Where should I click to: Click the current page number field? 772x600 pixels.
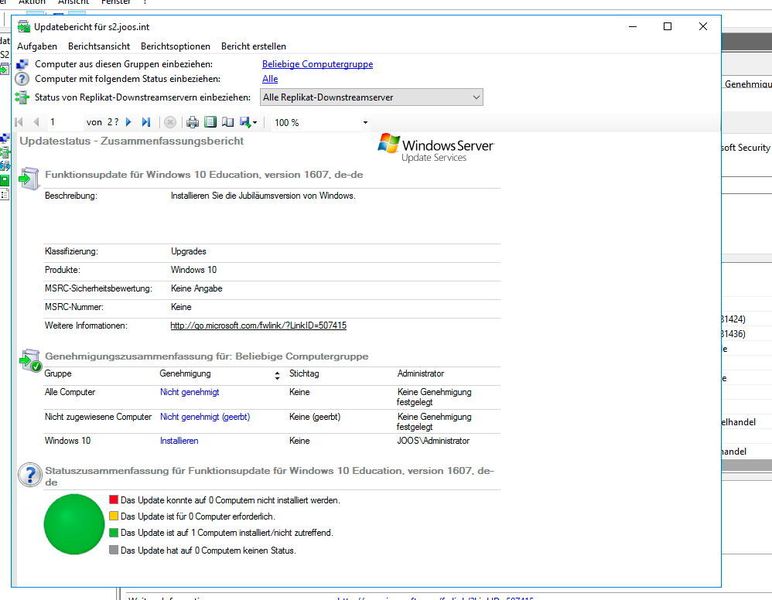coord(63,122)
